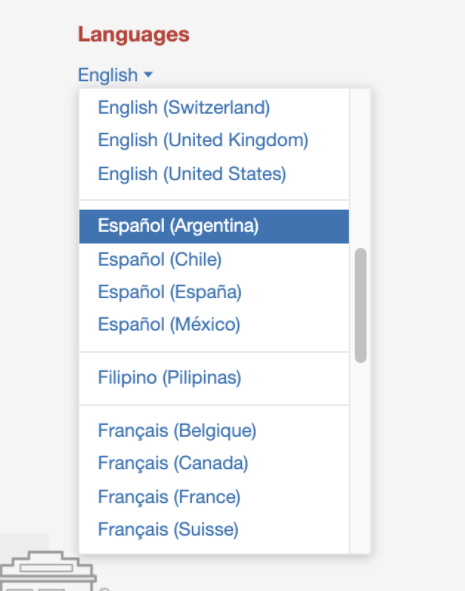Select Français (Belgique)

[x=214, y=430]
